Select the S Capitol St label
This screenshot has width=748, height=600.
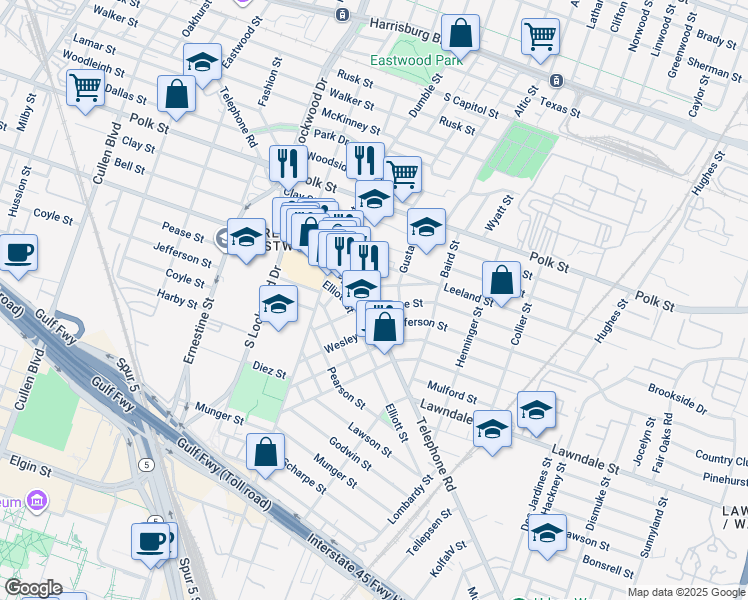(471, 105)
